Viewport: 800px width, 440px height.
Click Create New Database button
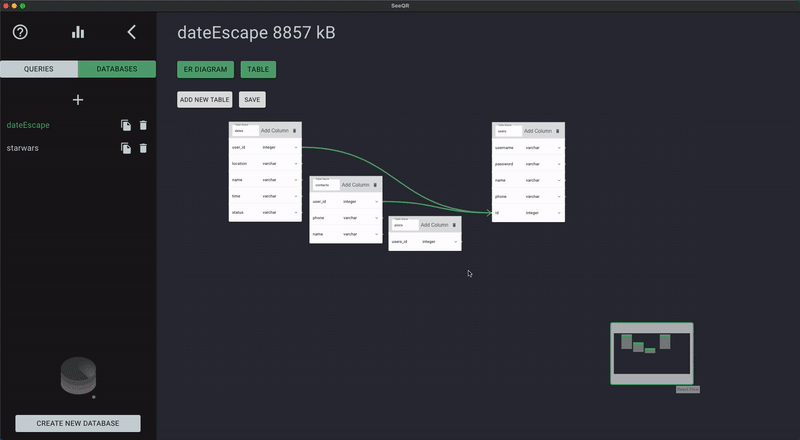(78, 423)
